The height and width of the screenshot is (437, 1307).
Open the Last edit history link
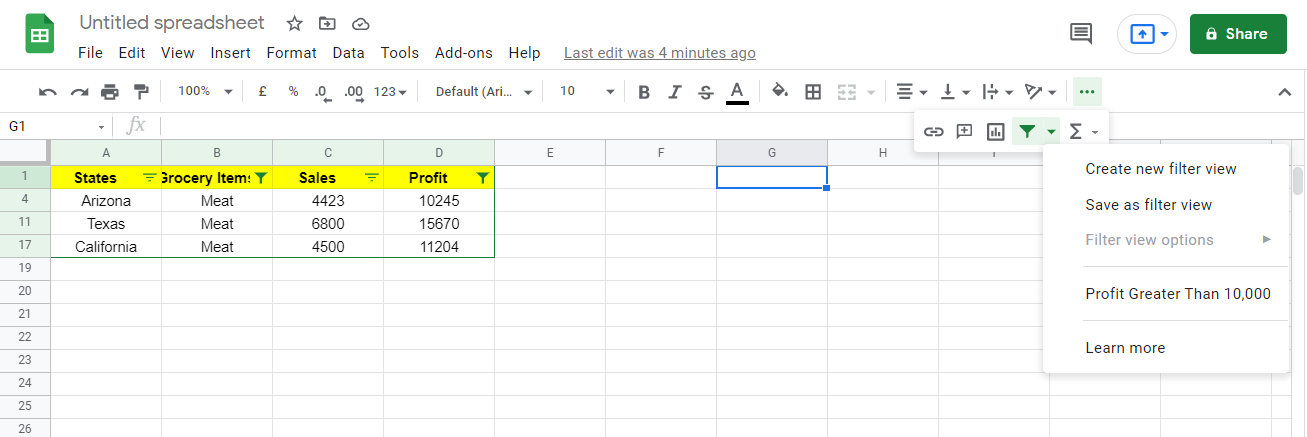pyautogui.click(x=659, y=53)
